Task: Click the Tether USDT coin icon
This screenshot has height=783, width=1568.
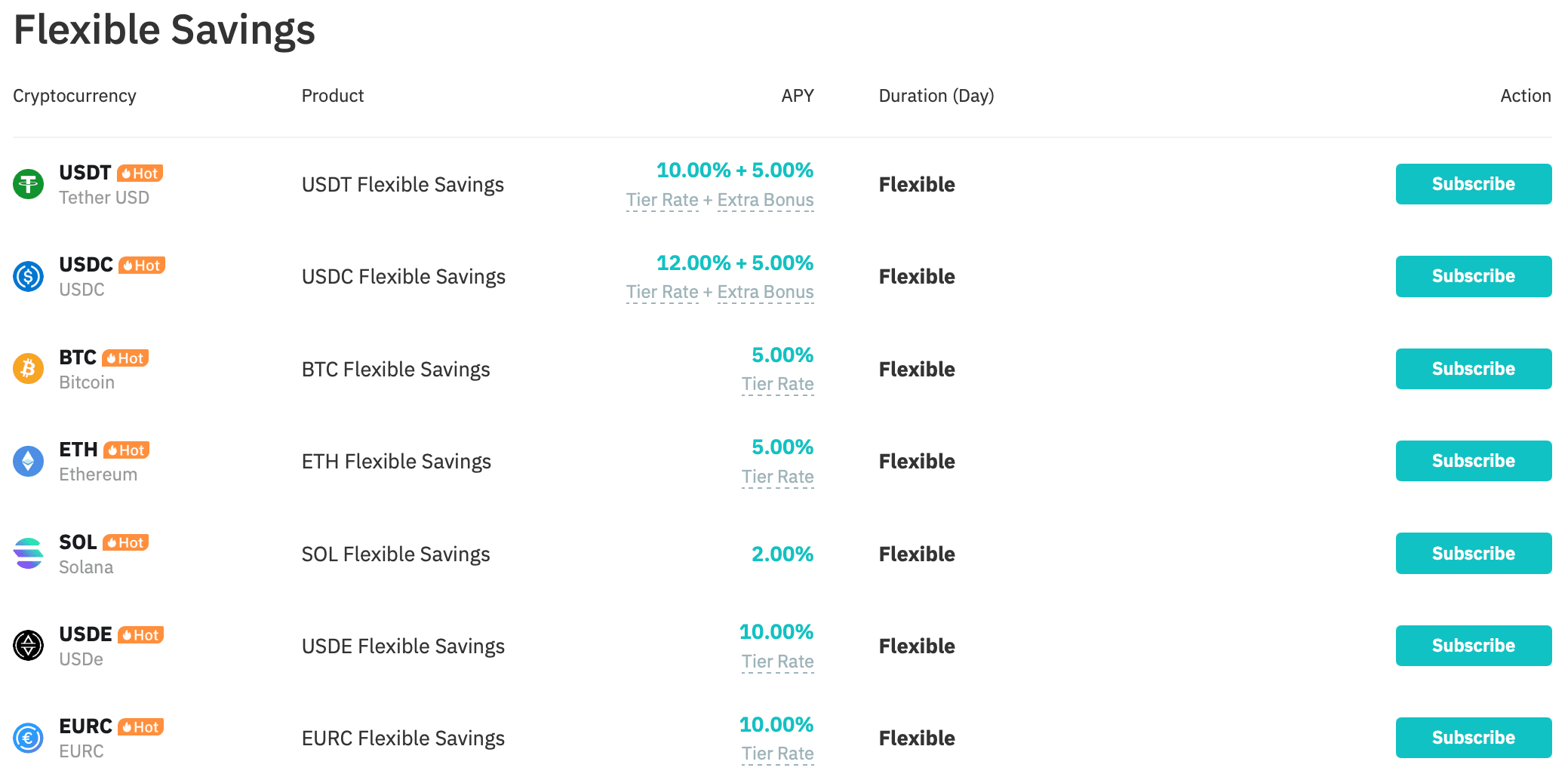Action: coord(29,184)
